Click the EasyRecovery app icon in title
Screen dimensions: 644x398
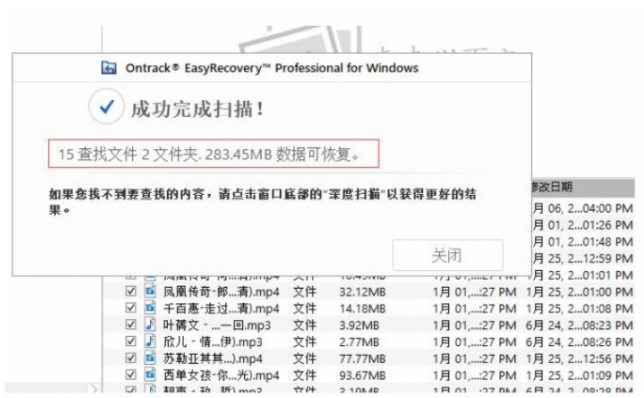tap(109, 68)
